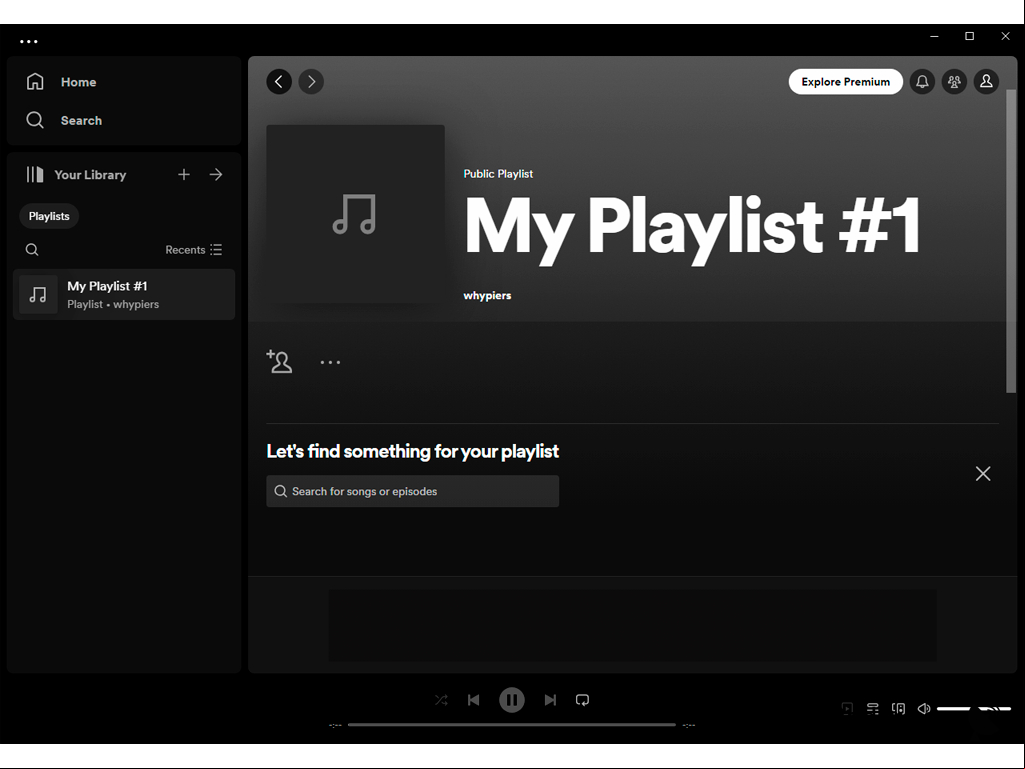The width and height of the screenshot is (1025, 769).
Task: Create a new playlist with the plus icon
Action: 184,175
